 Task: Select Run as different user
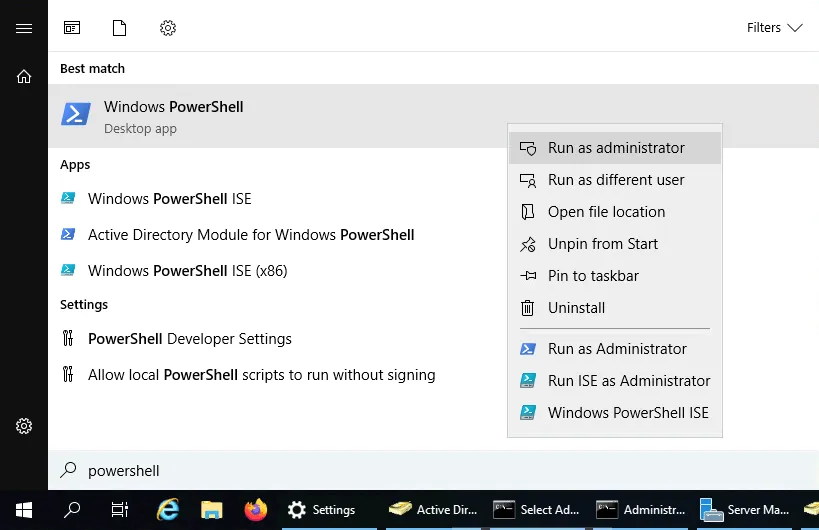[615, 180]
